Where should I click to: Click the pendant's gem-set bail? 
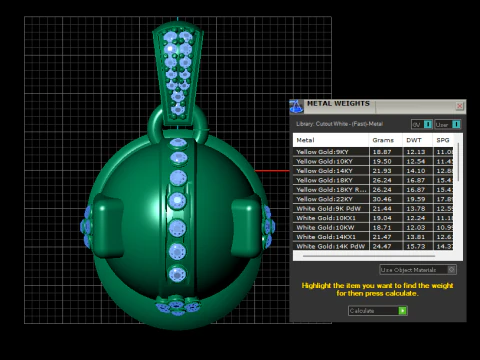[178, 73]
